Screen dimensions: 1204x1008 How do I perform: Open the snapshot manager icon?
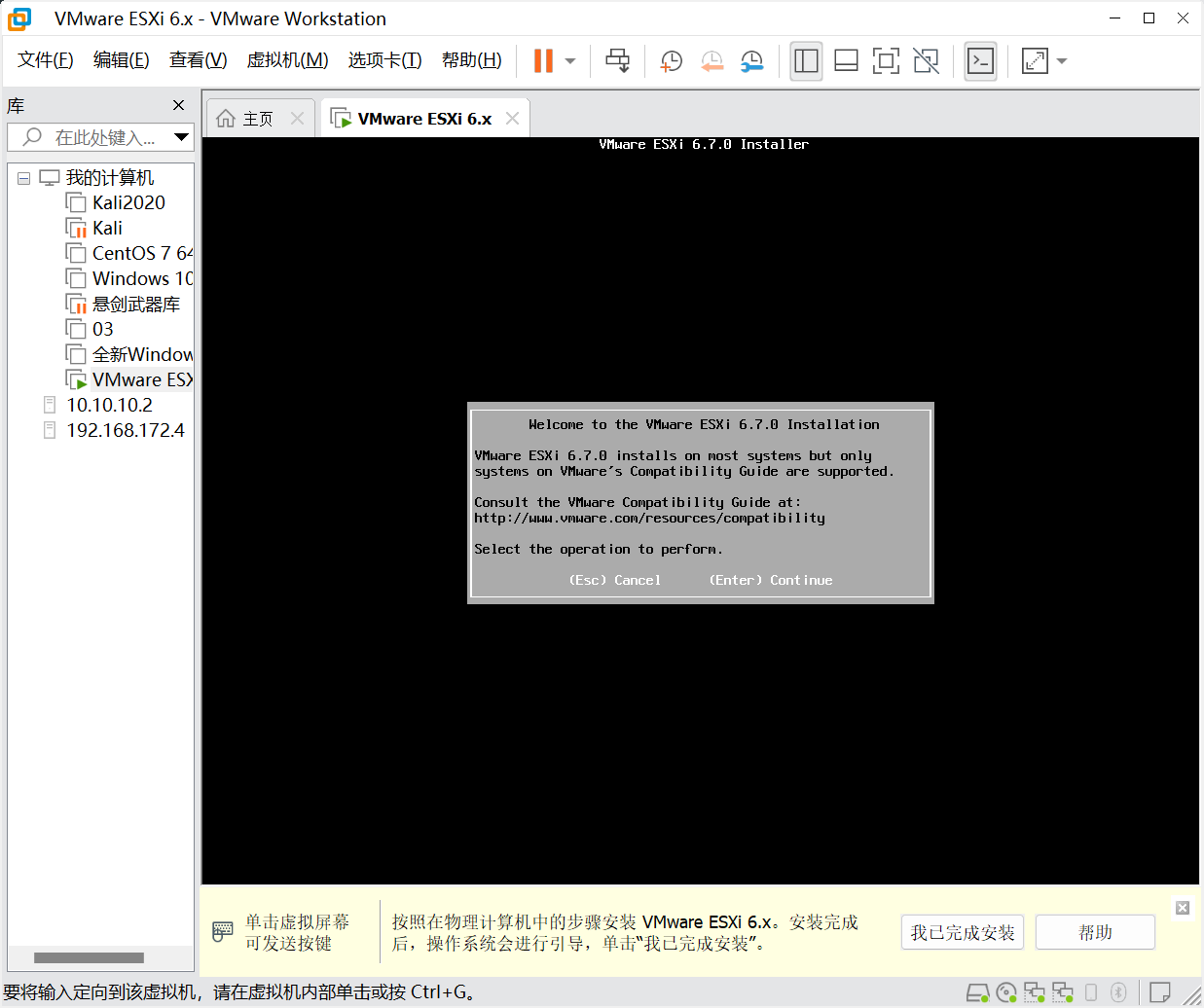pos(751,60)
